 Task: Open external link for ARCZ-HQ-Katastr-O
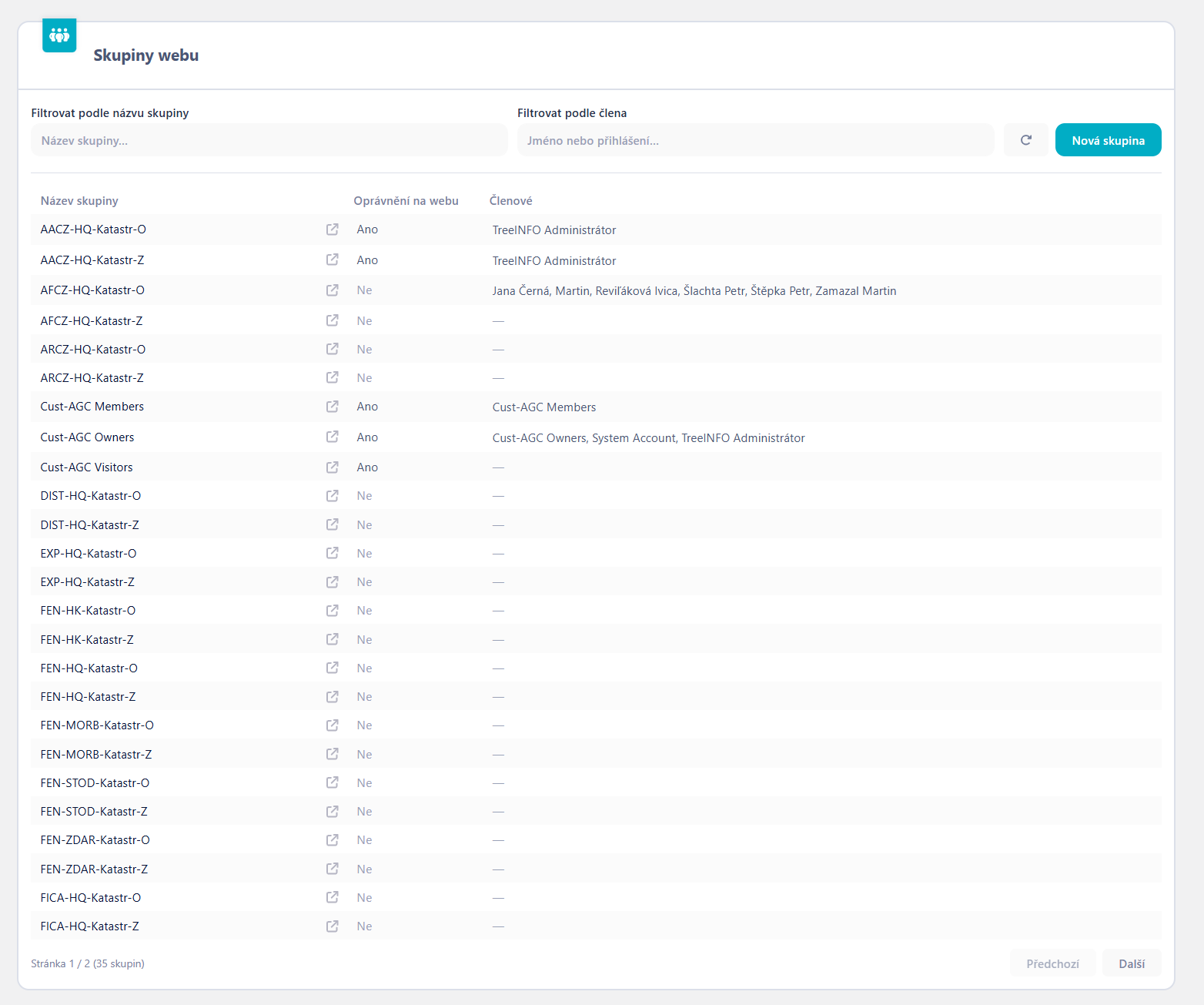(333, 349)
